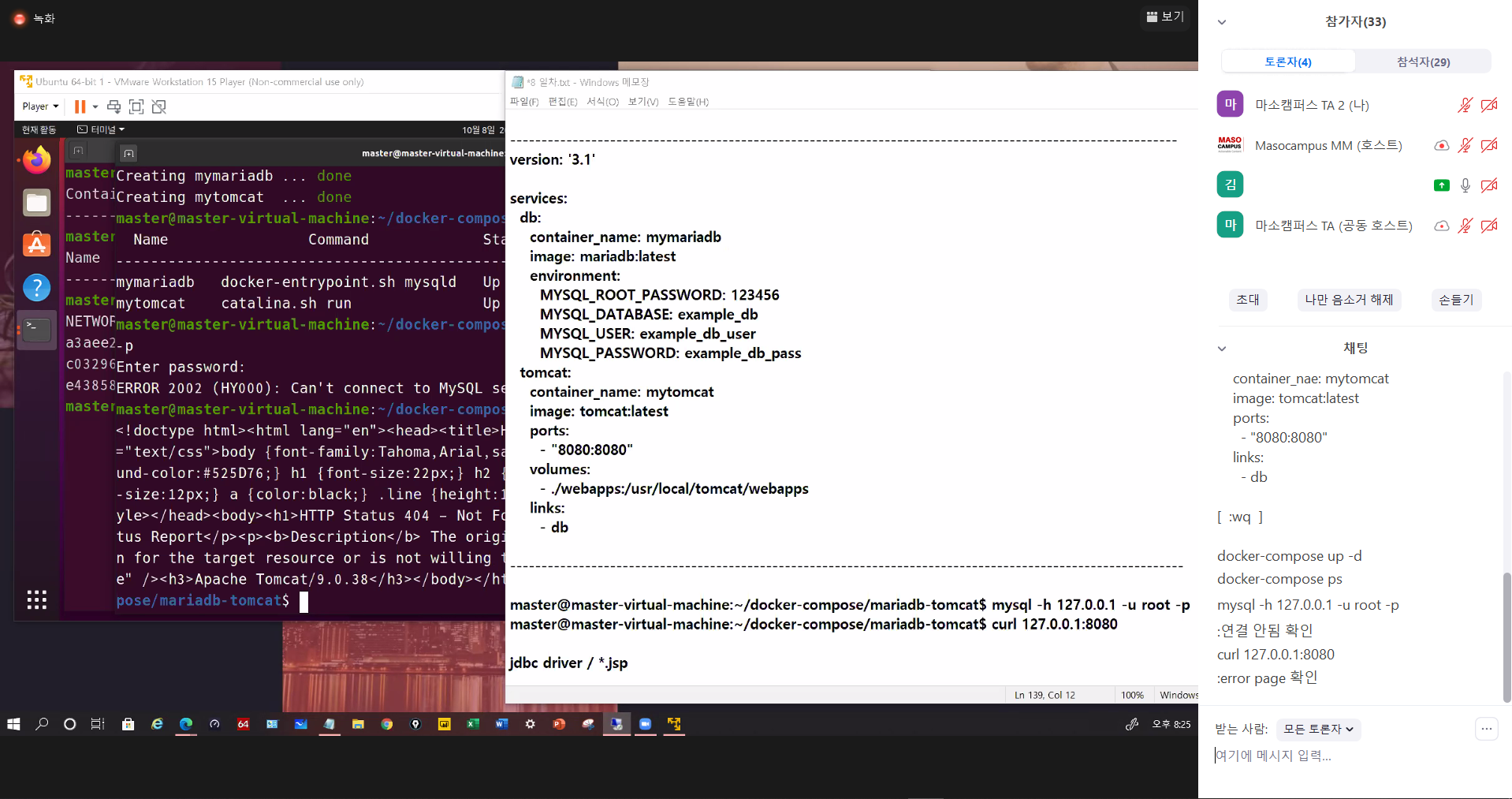The image size is (1512, 799).
Task: Click the 초대 invite button
Action: 1247,300
